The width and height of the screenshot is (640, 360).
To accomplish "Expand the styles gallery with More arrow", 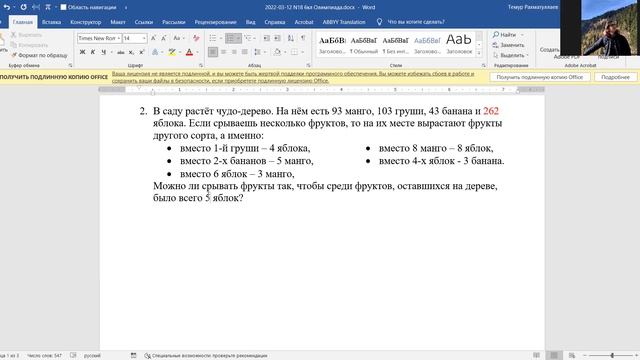I will click(479, 53).
